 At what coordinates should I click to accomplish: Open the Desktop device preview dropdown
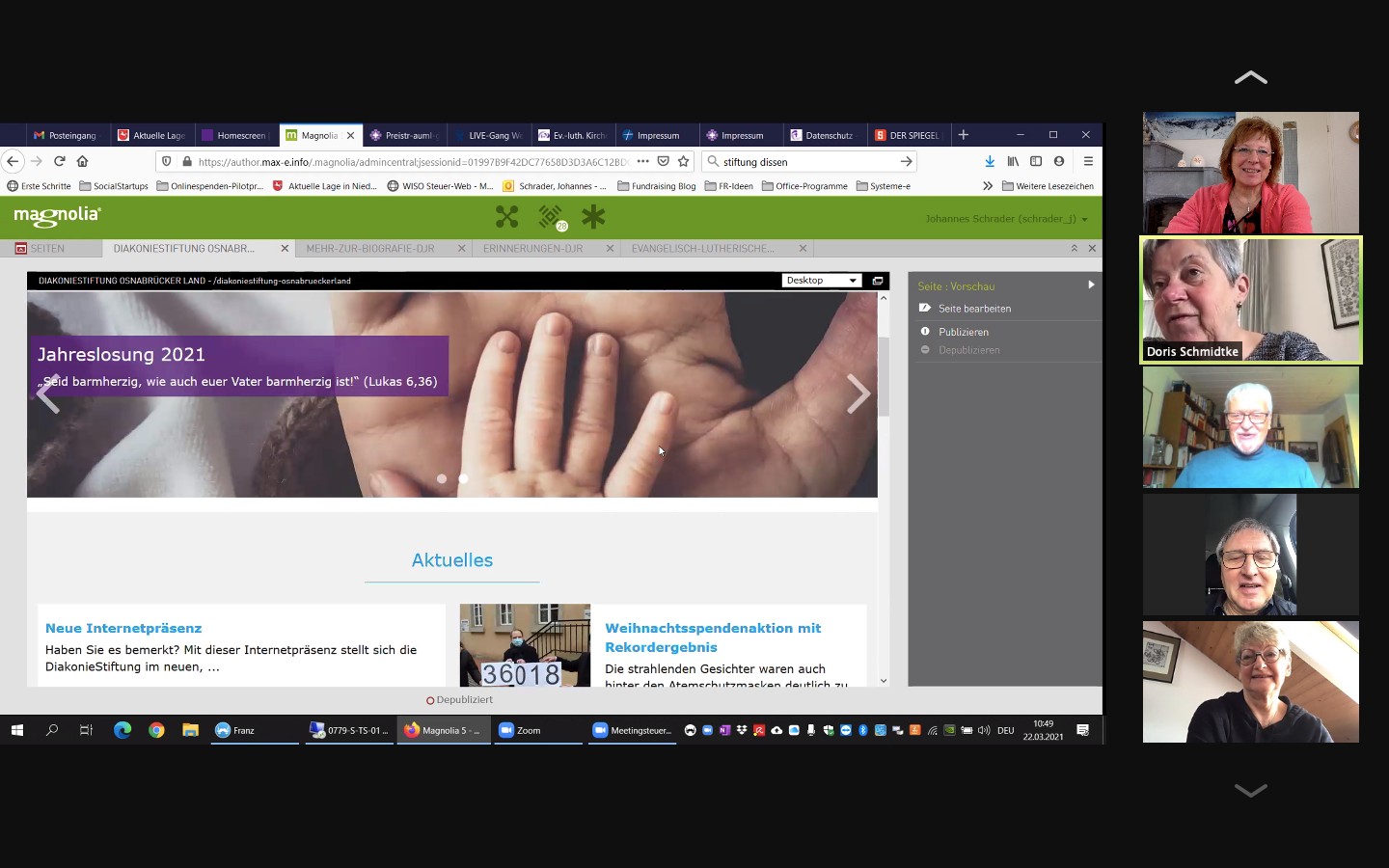821,281
